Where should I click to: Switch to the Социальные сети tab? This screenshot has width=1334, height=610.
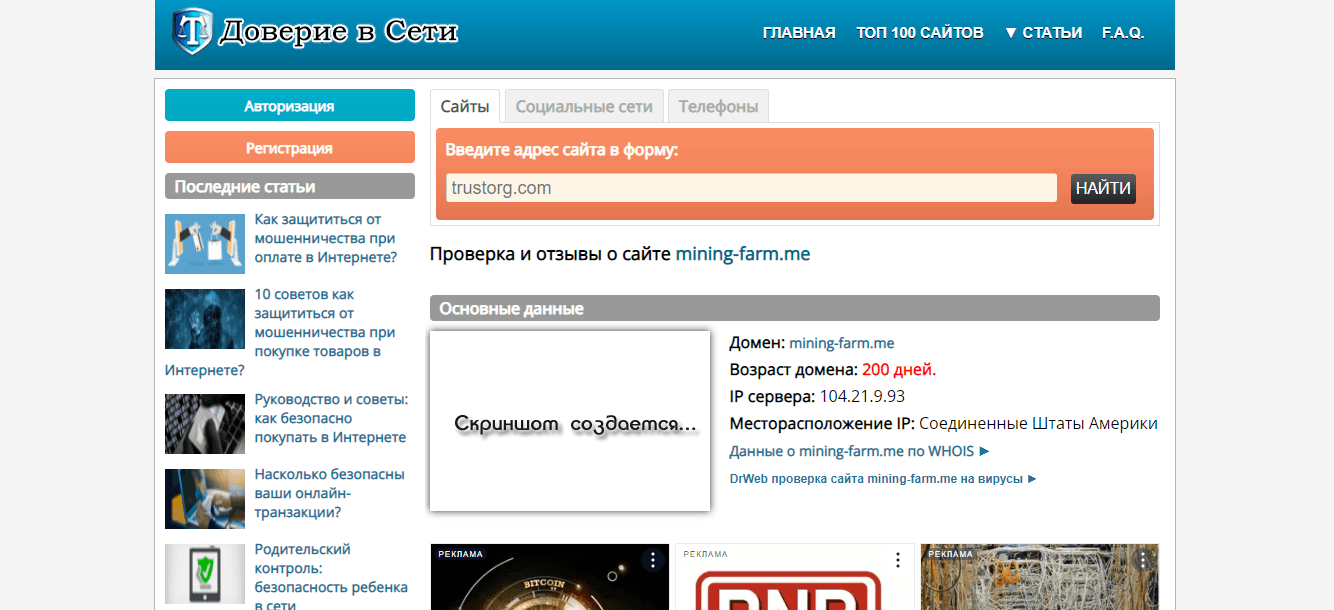(x=583, y=105)
